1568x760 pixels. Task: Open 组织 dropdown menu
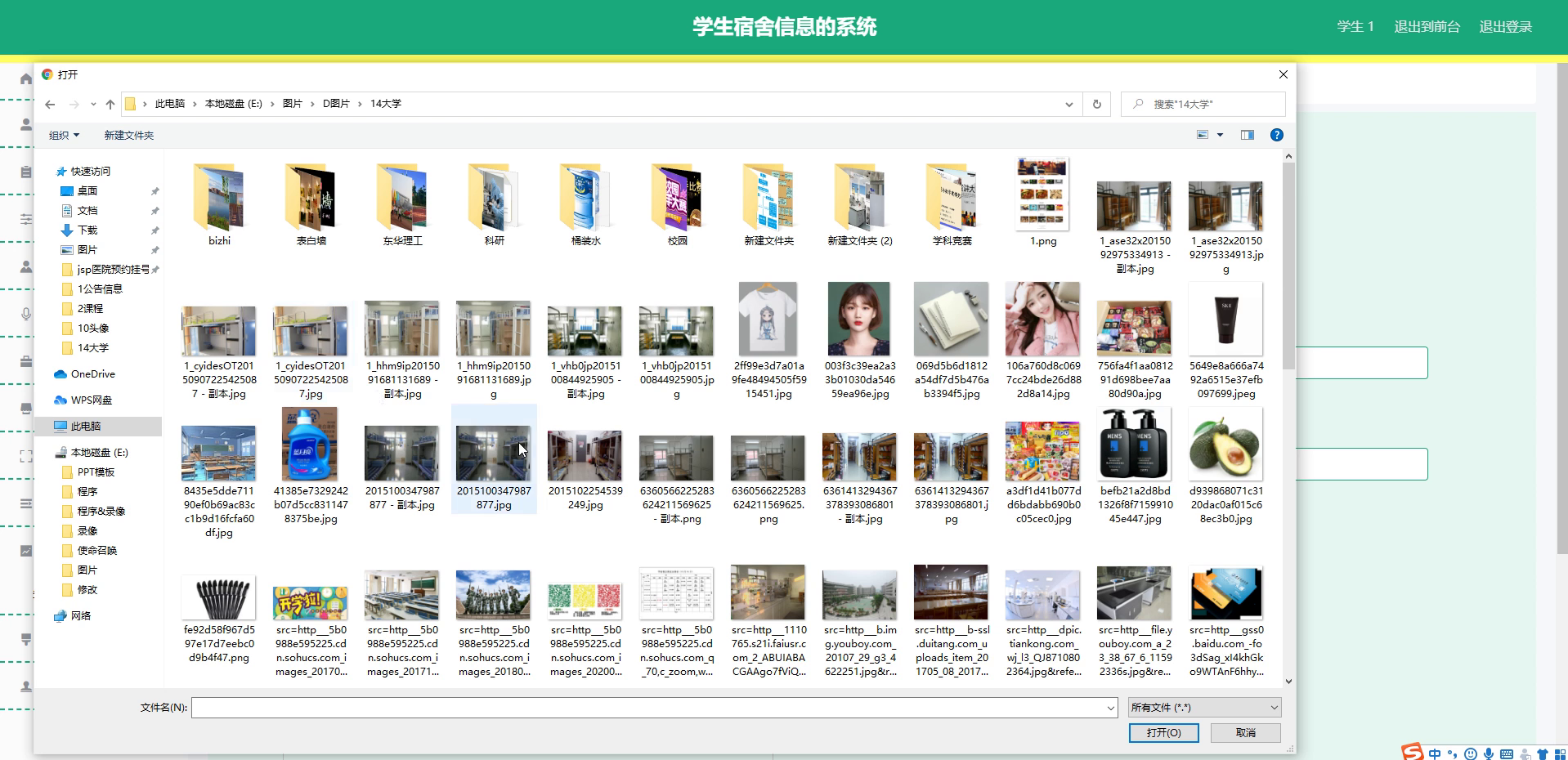point(65,136)
